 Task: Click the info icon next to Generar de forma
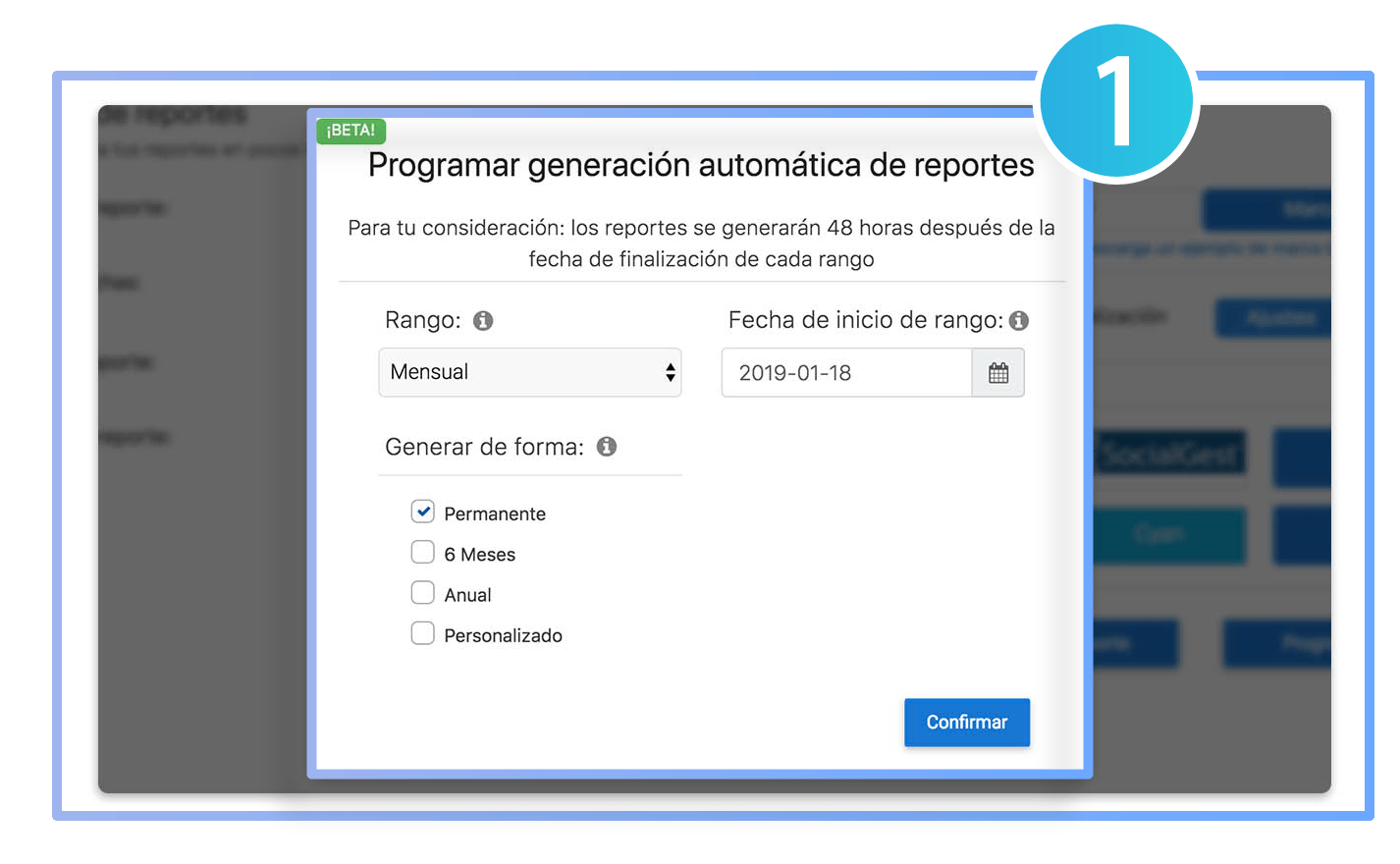pos(607,447)
